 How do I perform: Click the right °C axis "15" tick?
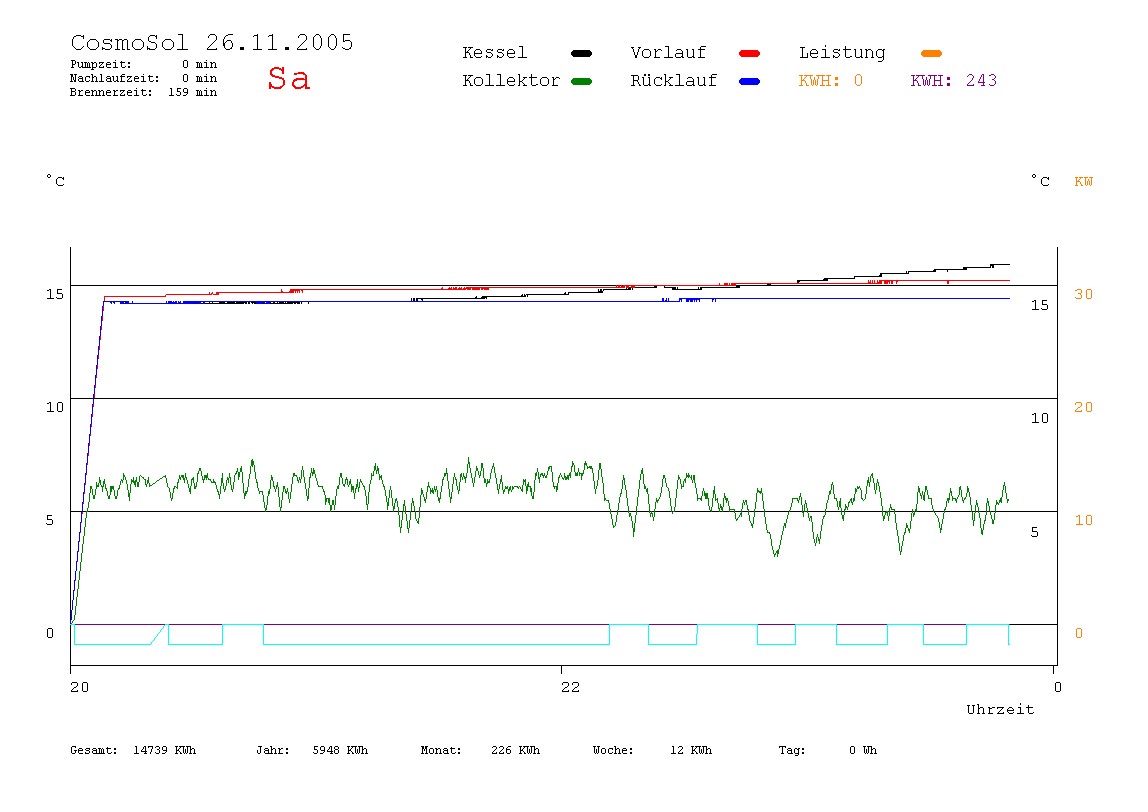(x=1040, y=305)
